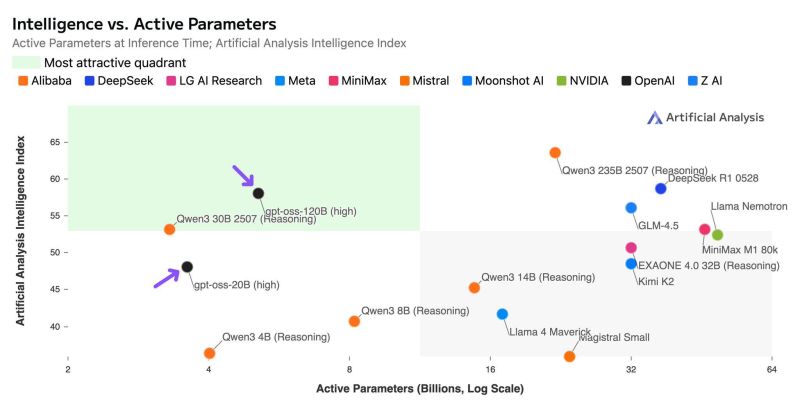Click the Kimi K2 label text
800x410 pixels.
pos(656,281)
